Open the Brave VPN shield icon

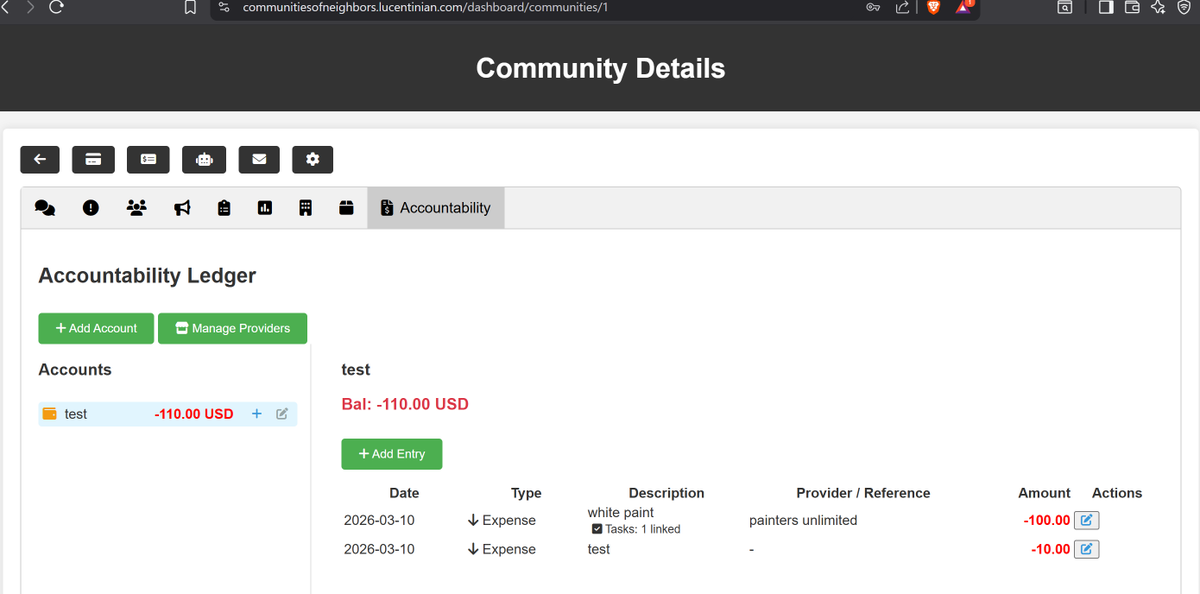tap(1184, 7)
